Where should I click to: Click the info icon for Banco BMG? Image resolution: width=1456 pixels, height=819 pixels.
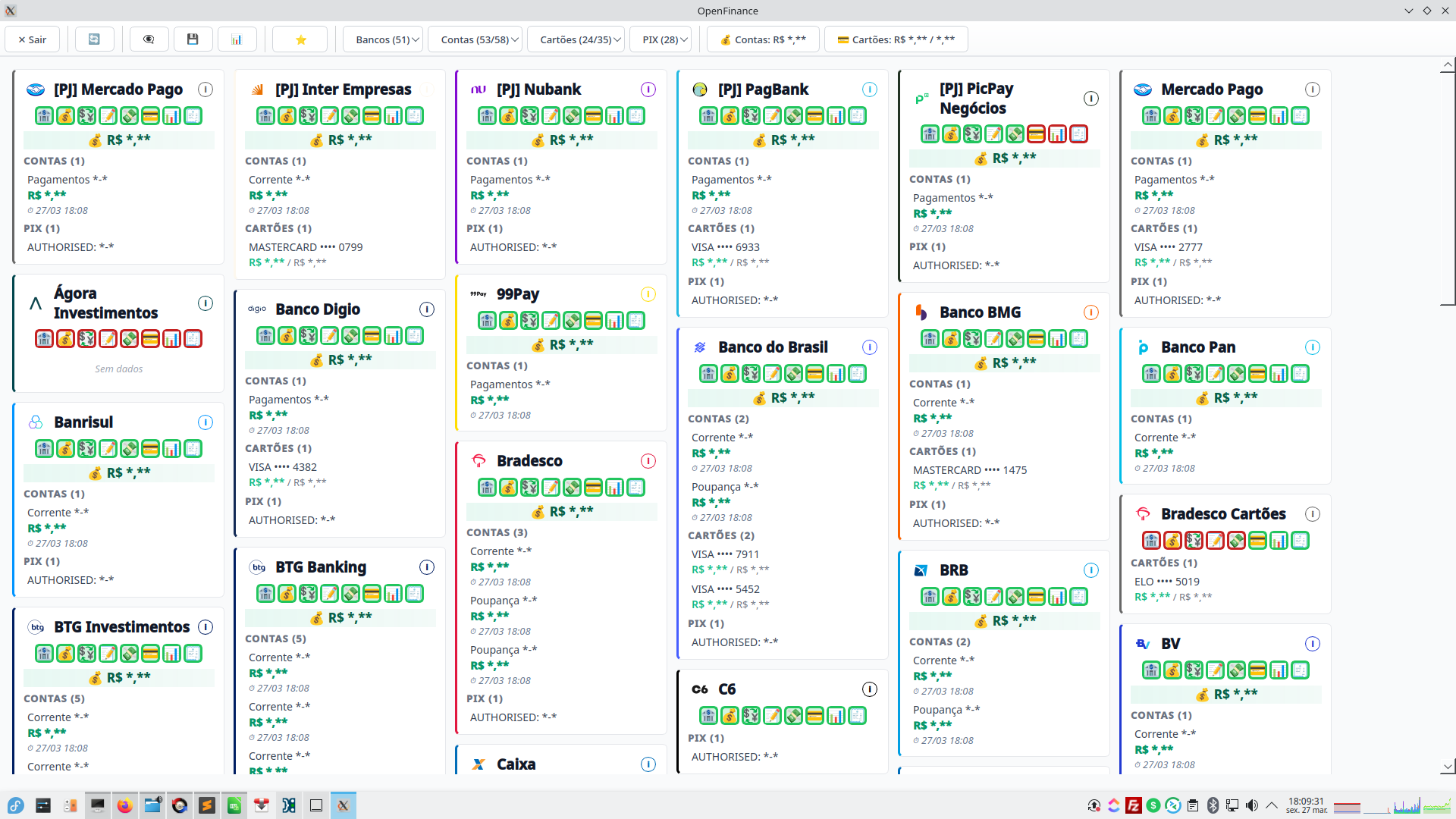1090,312
